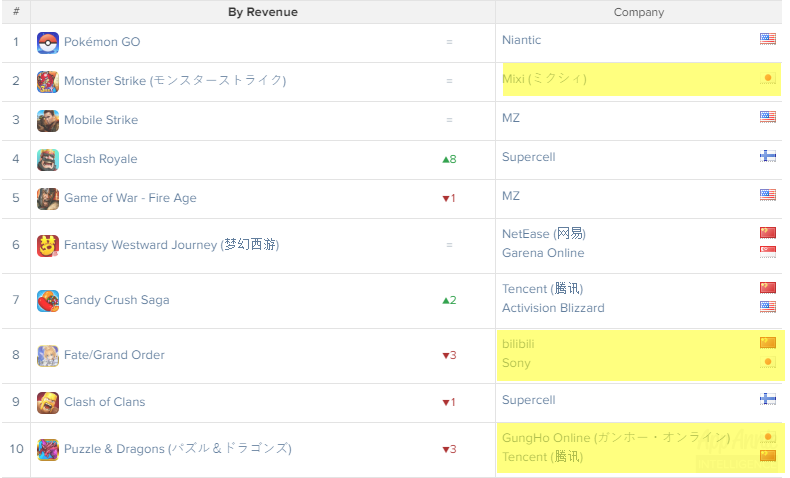Open Game of War - Fire Age link
Screen dimensions: 790x478
click(130, 198)
